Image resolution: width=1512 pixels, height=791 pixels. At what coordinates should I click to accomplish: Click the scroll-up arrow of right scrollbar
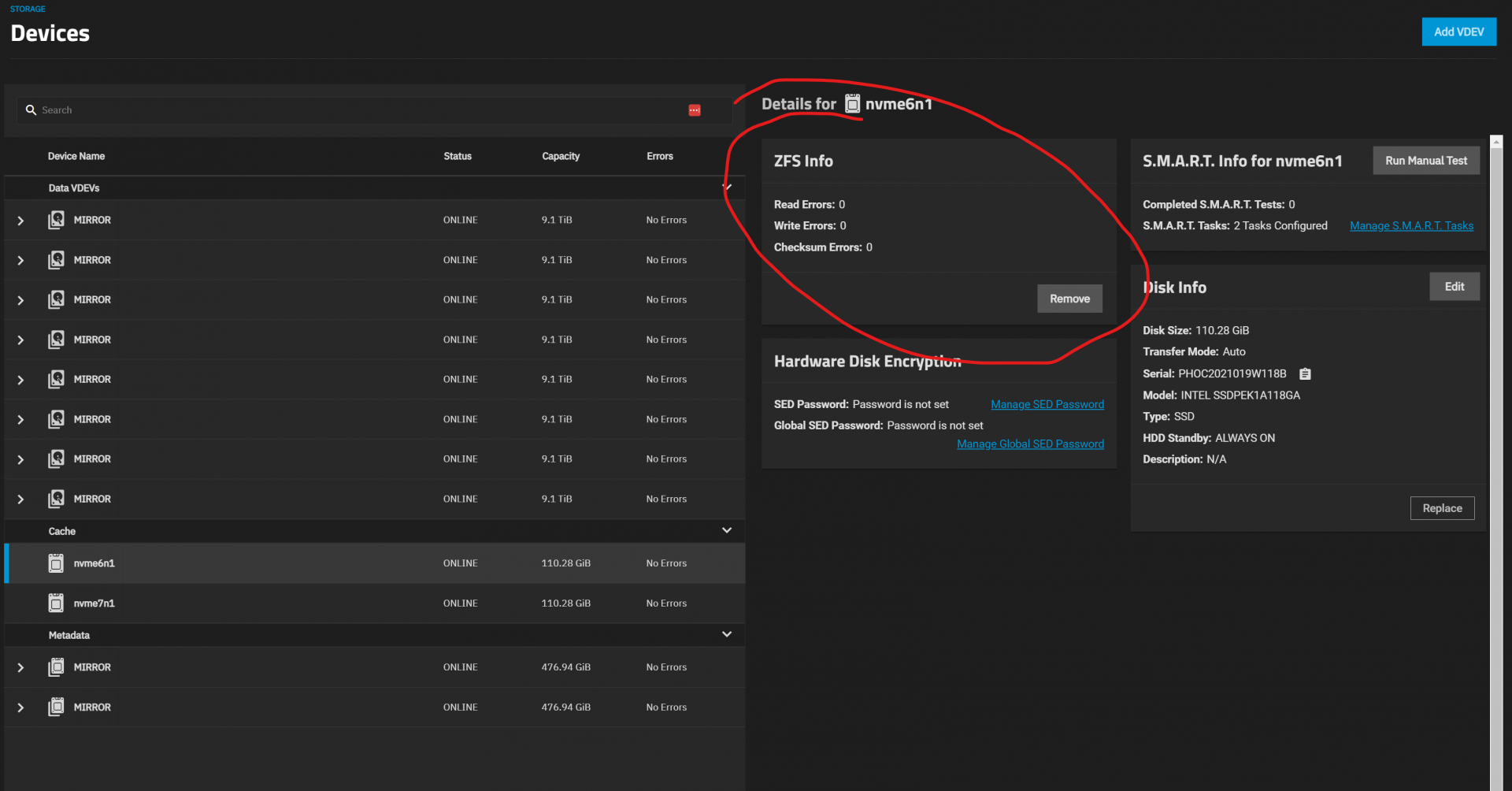tap(1496, 142)
